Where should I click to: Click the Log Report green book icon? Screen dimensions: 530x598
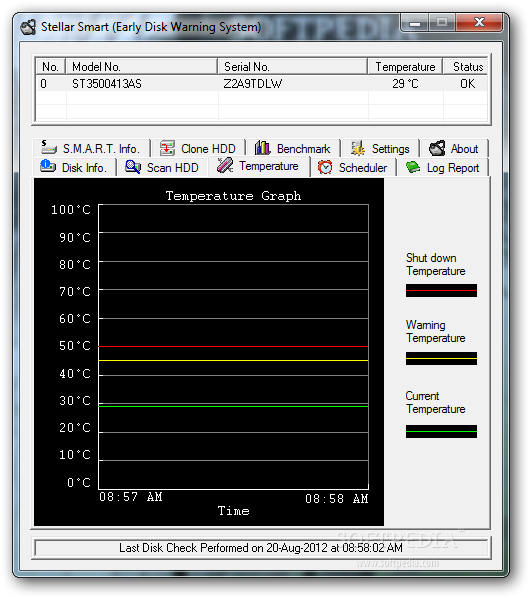point(413,167)
